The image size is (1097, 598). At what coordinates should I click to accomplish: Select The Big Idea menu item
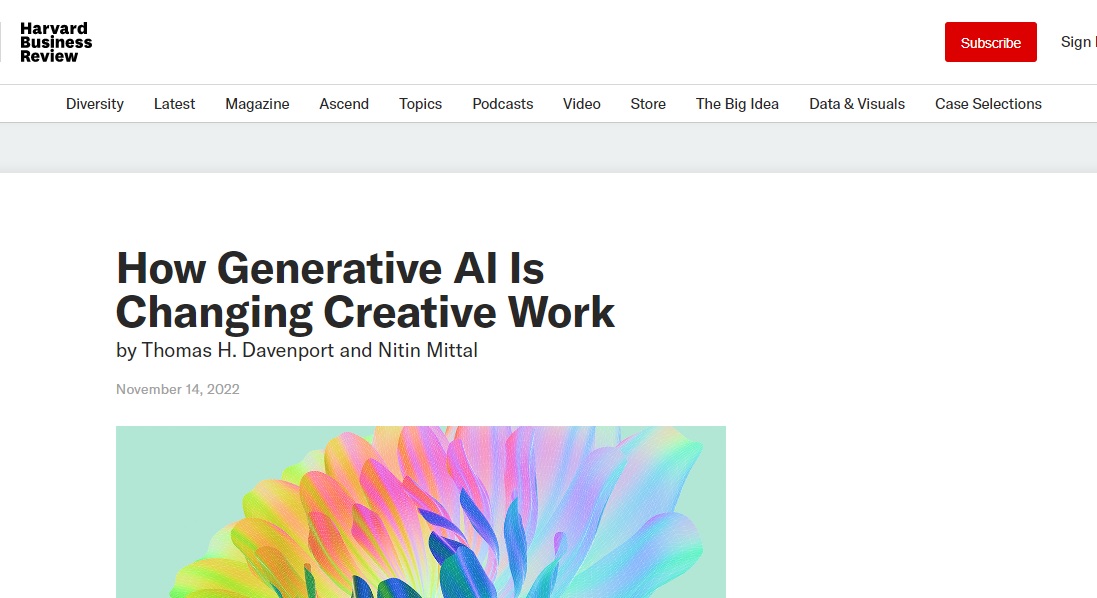737,104
